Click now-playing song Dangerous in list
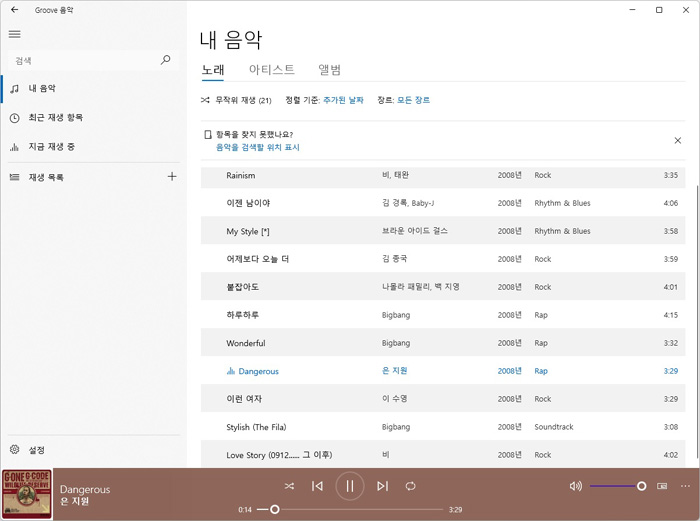Image resolution: width=700 pixels, height=521 pixels. (x=443, y=371)
